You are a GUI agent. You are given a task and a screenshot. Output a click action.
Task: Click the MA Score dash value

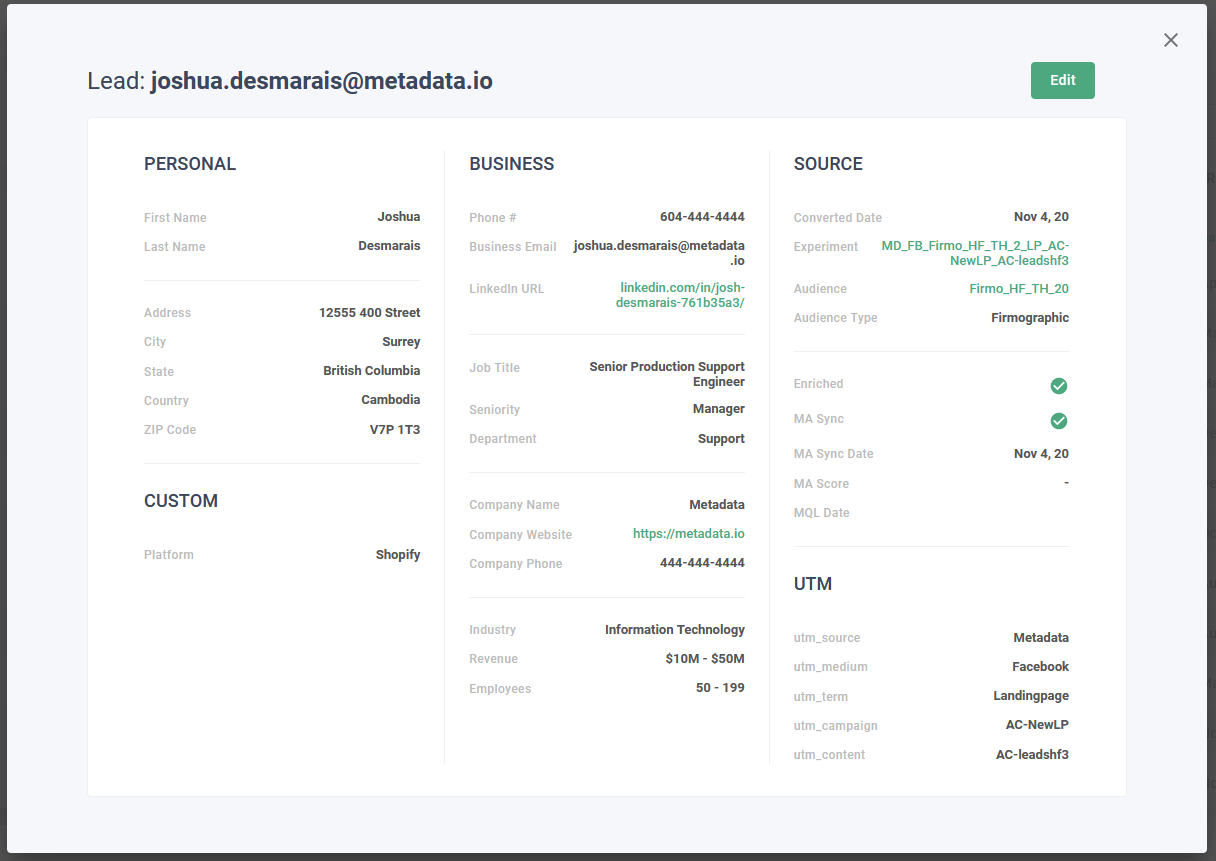1066,483
